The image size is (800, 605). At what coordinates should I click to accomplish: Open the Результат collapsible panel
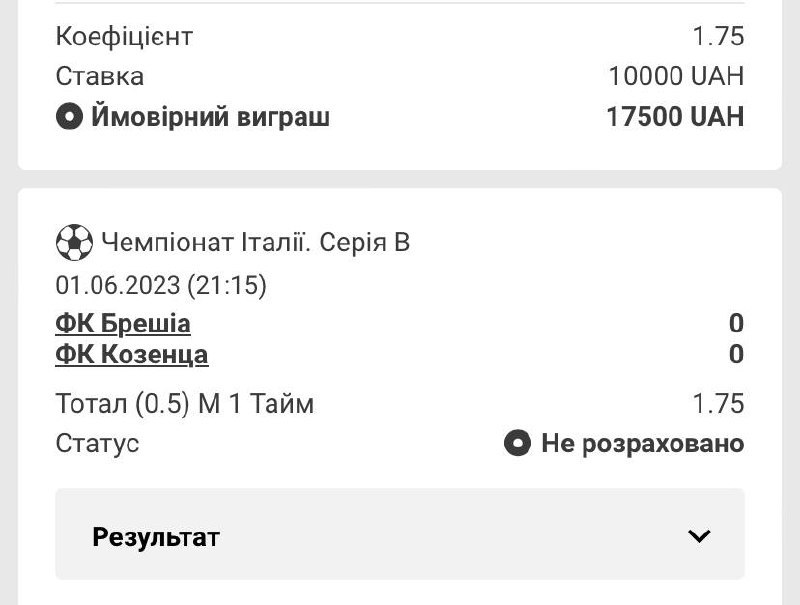pos(400,534)
